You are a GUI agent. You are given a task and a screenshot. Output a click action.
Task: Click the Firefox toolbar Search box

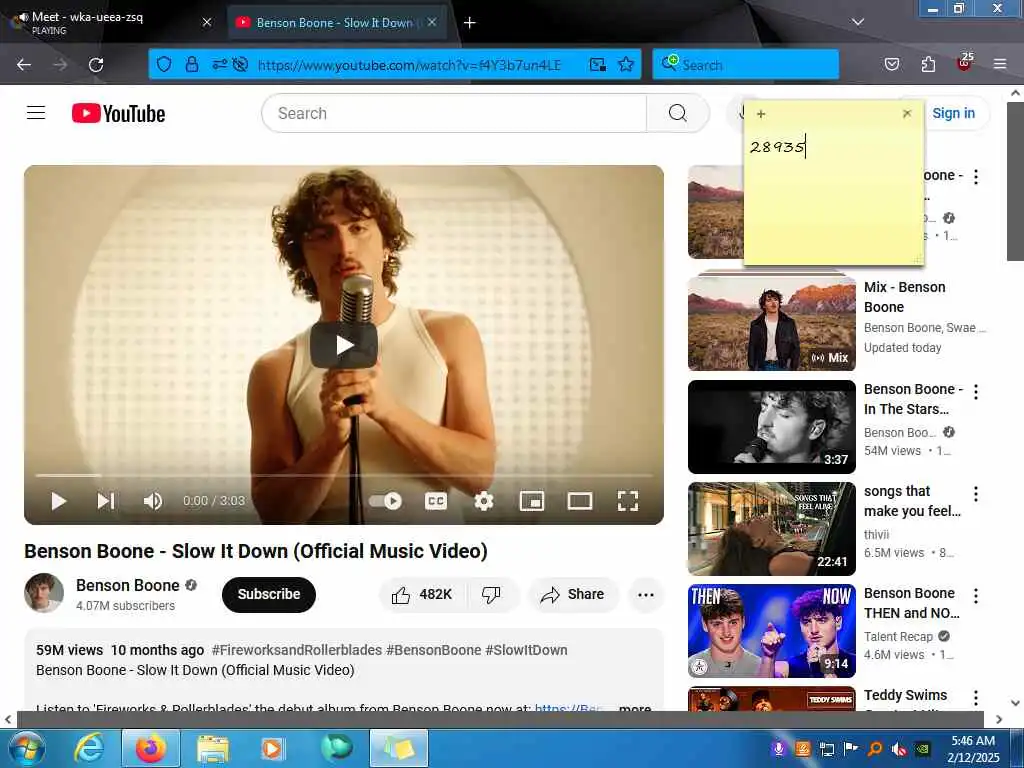[745, 65]
